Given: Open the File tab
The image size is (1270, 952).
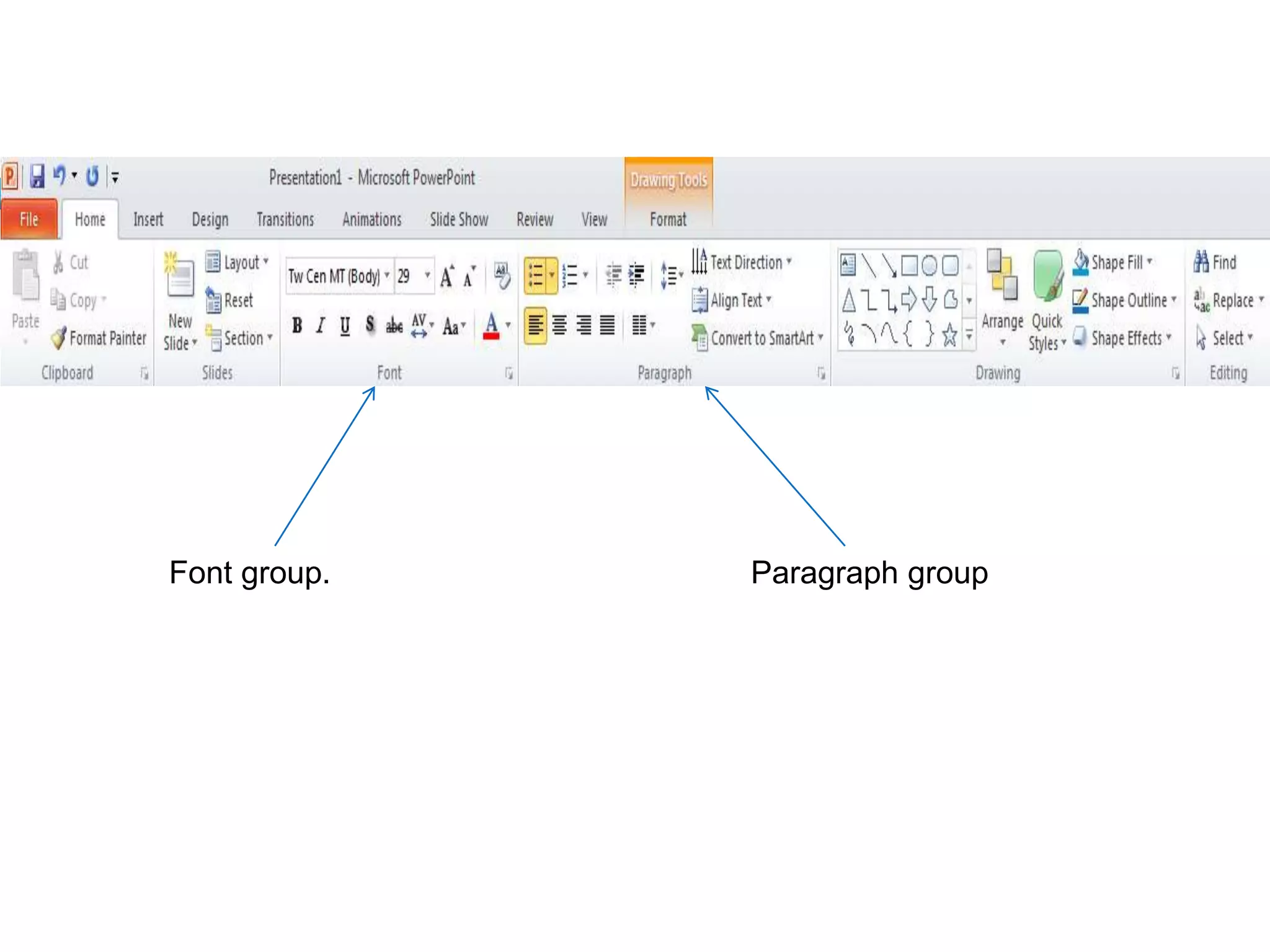Looking at the screenshot, I should pos(29,219).
